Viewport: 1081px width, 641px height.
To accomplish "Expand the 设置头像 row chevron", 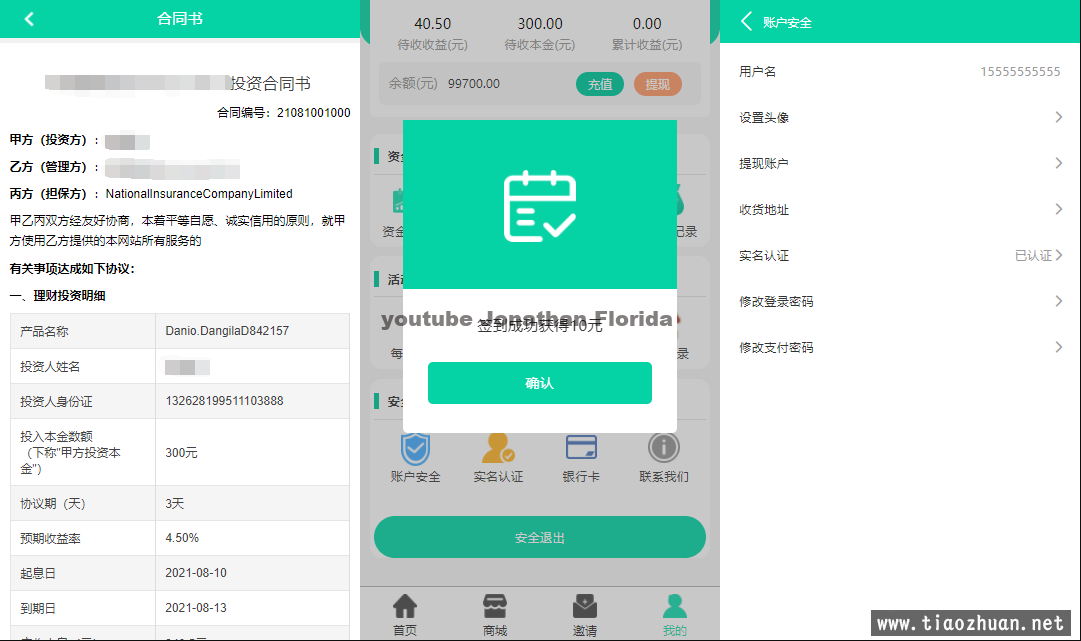I will pyautogui.click(x=1058, y=118).
